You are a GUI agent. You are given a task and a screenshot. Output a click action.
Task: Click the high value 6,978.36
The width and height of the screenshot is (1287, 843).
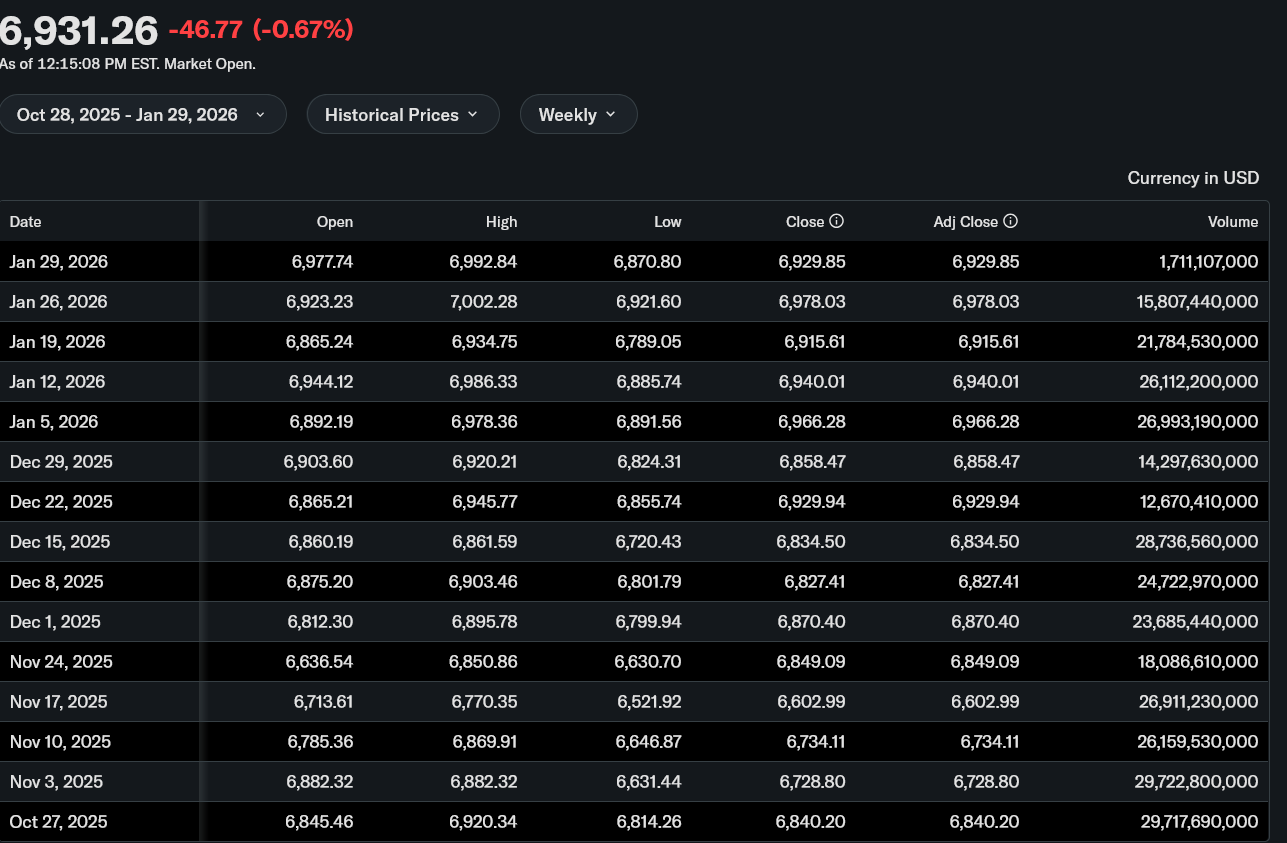click(485, 422)
